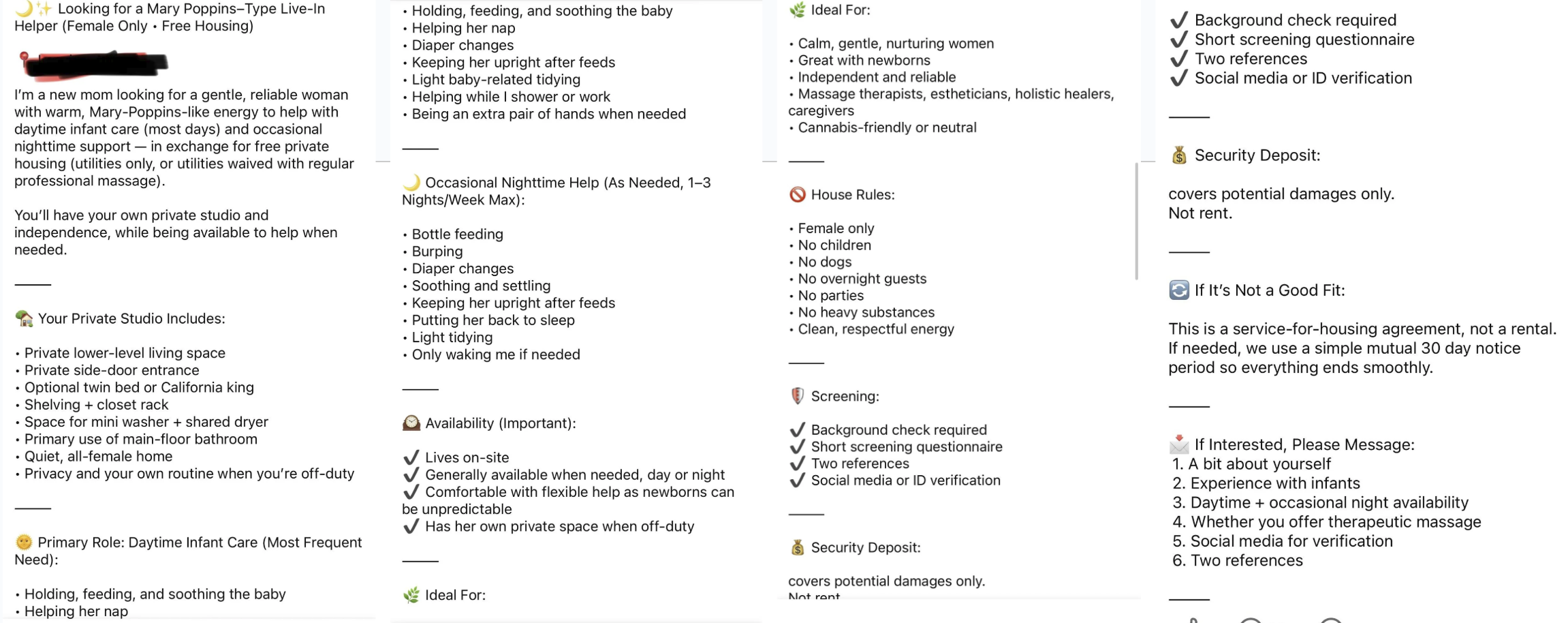The image size is (1568, 623).
Task: Click the Cannabis-friendly or neutral bullet
Action: click(883, 127)
